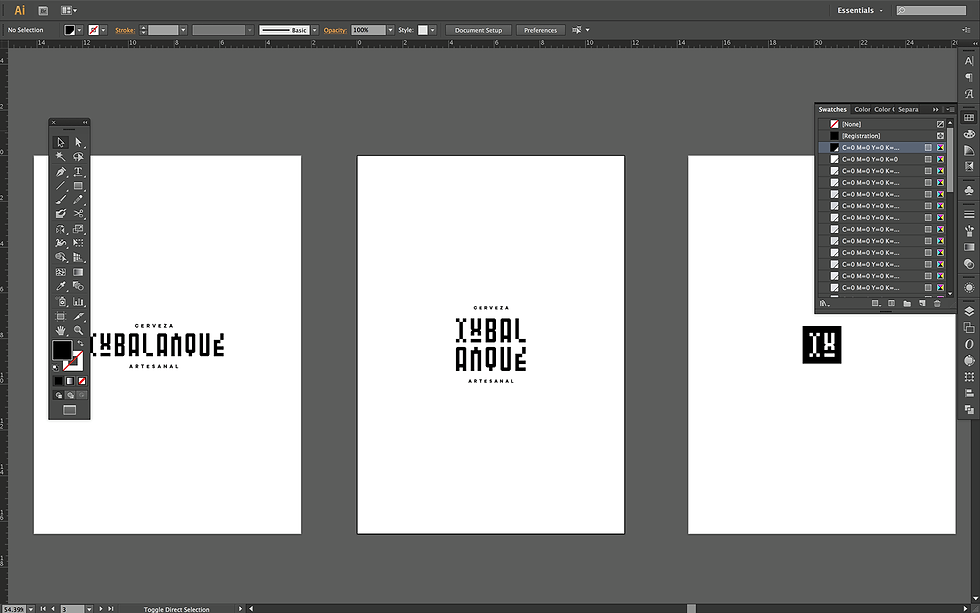Select the Paintbrush tool
The width and height of the screenshot is (980, 613).
coord(61,200)
